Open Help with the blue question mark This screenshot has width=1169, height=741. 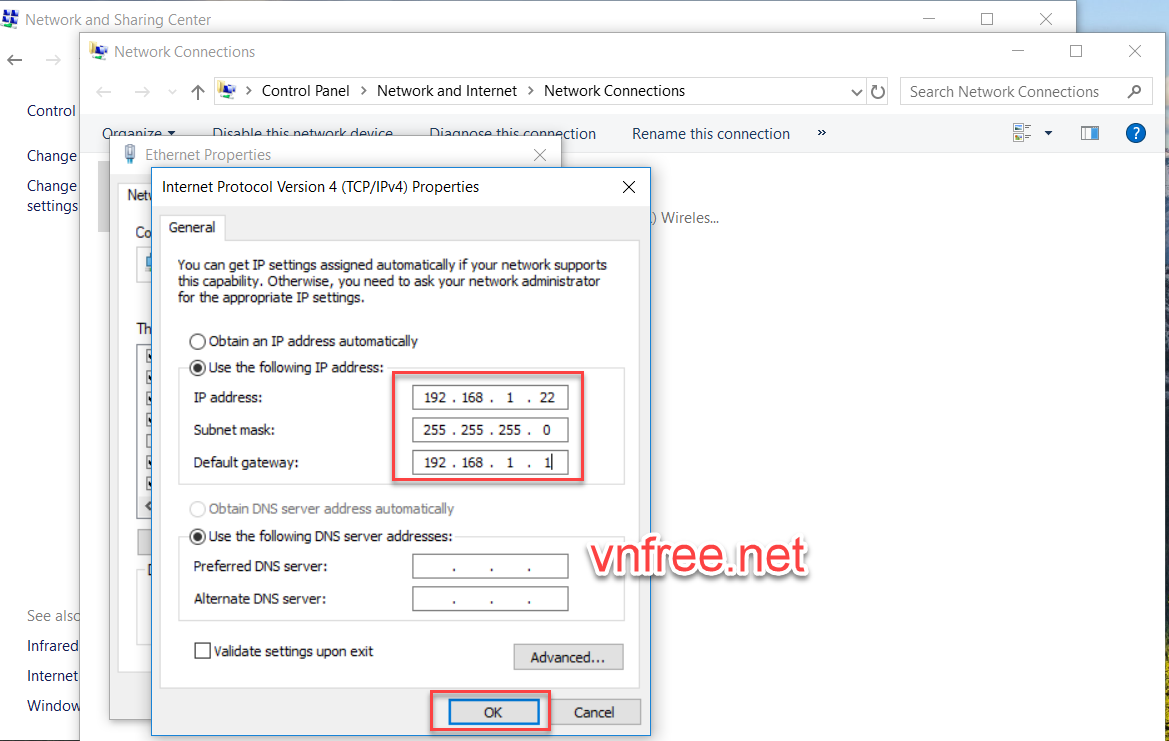[x=1135, y=133]
